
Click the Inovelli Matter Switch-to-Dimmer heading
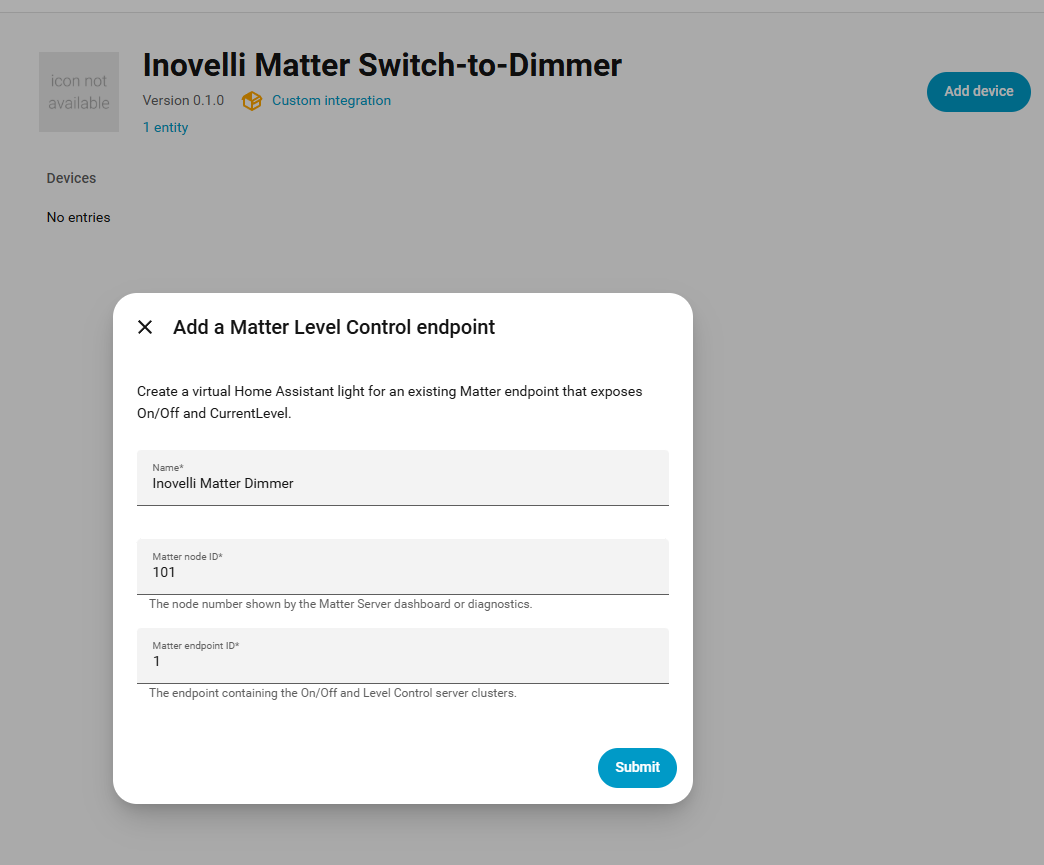(382, 65)
